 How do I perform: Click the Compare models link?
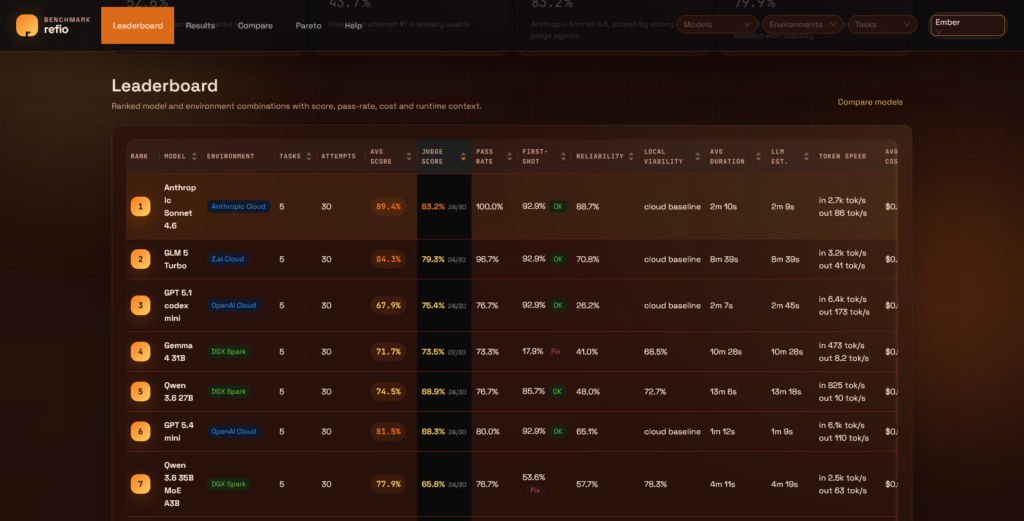coord(870,102)
